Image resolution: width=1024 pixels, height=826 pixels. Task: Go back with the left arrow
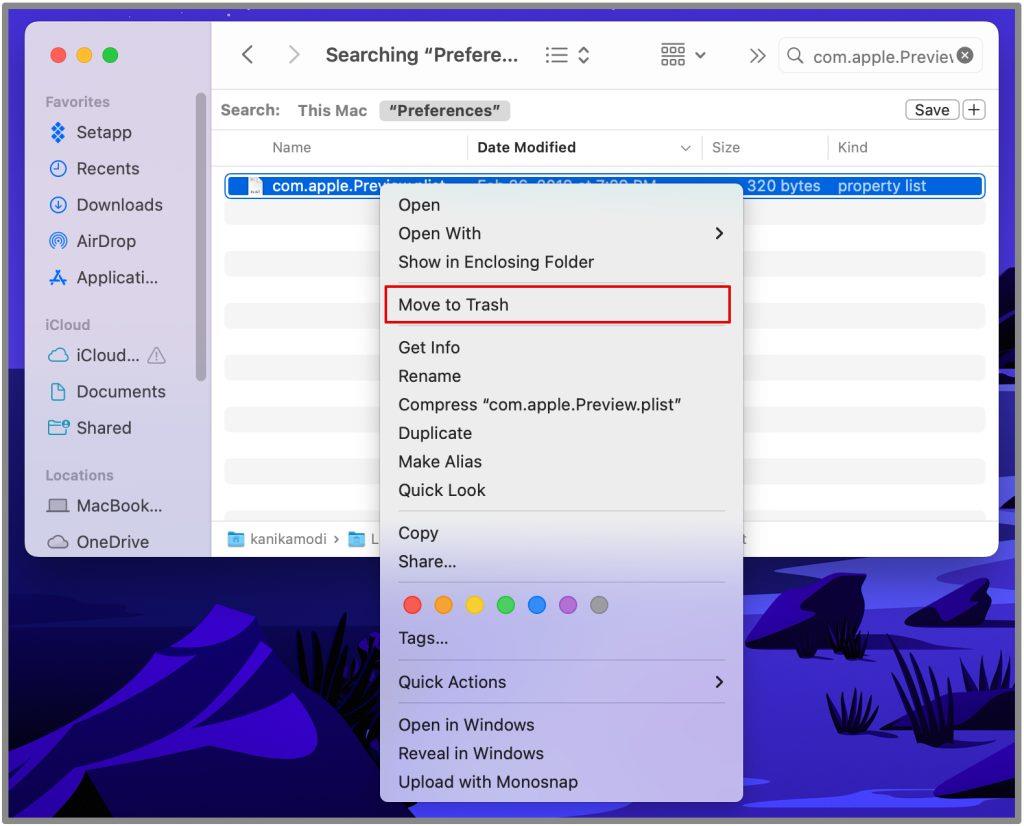tap(247, 55)
